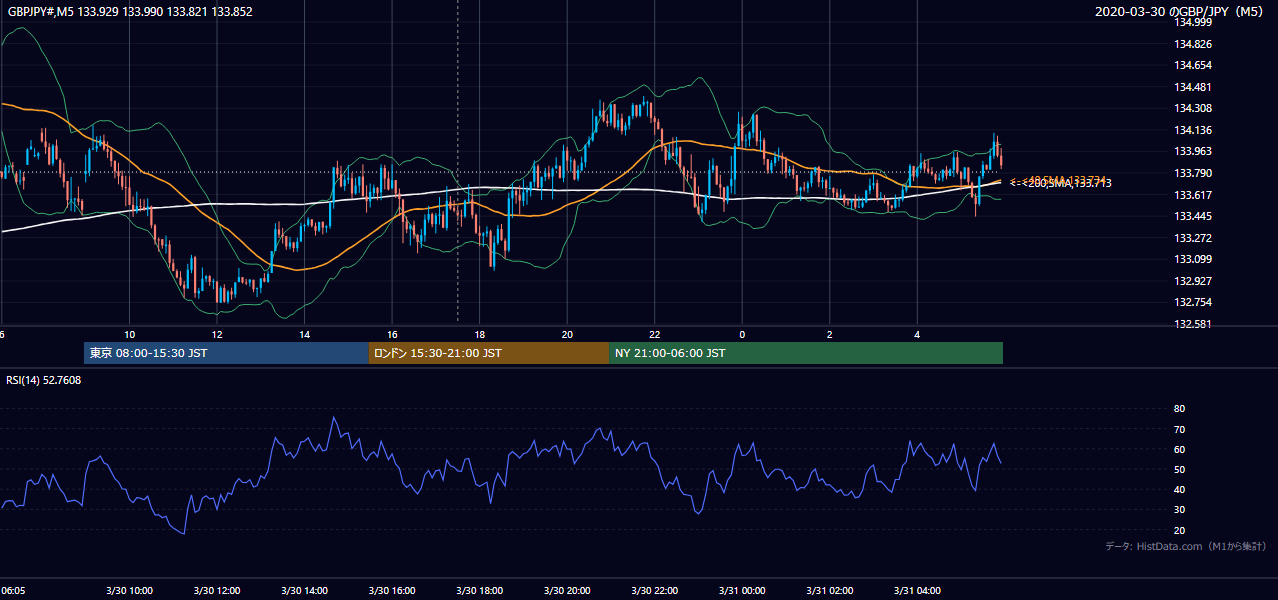Click the 200 SMA 133.713 line label
1278x600 pixels.
1060,183
